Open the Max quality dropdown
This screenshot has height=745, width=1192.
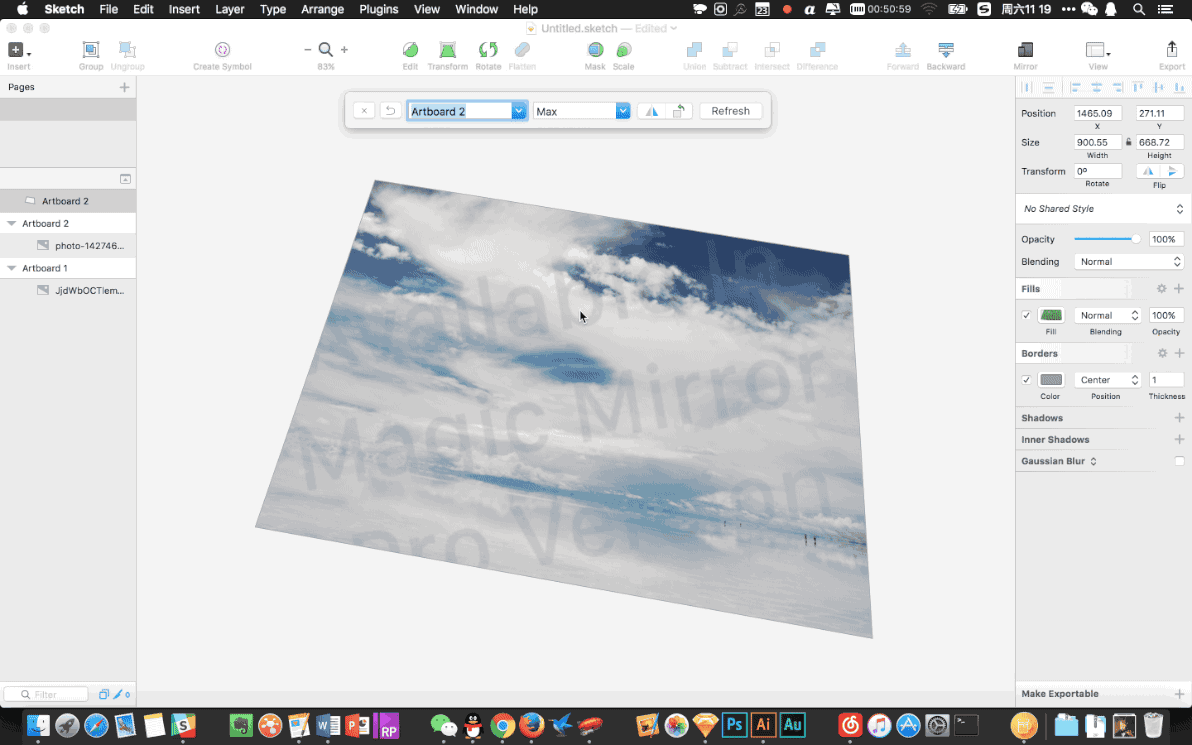click(x=623, y=111)
